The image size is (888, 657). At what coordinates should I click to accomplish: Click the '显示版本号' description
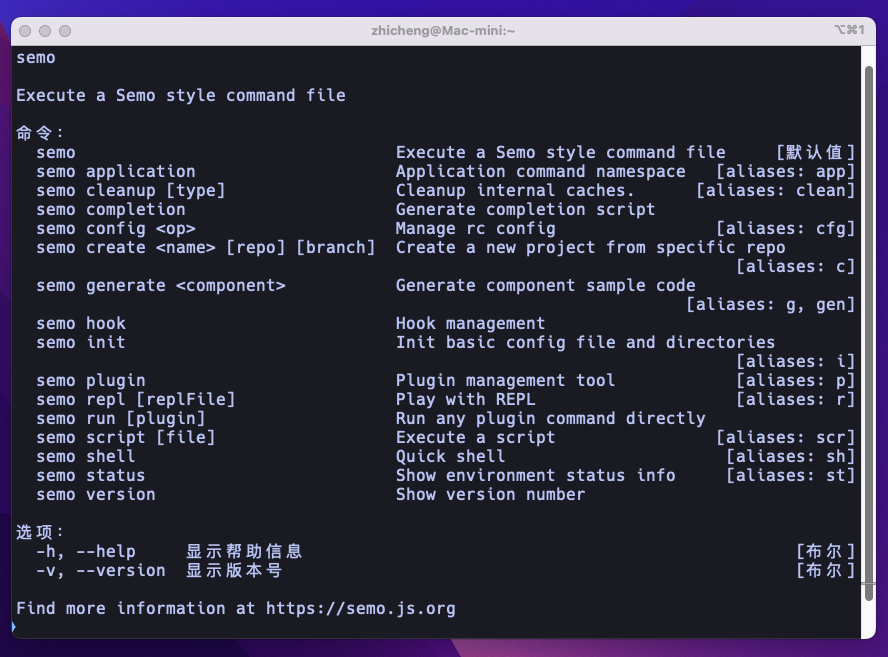(234, 570)
